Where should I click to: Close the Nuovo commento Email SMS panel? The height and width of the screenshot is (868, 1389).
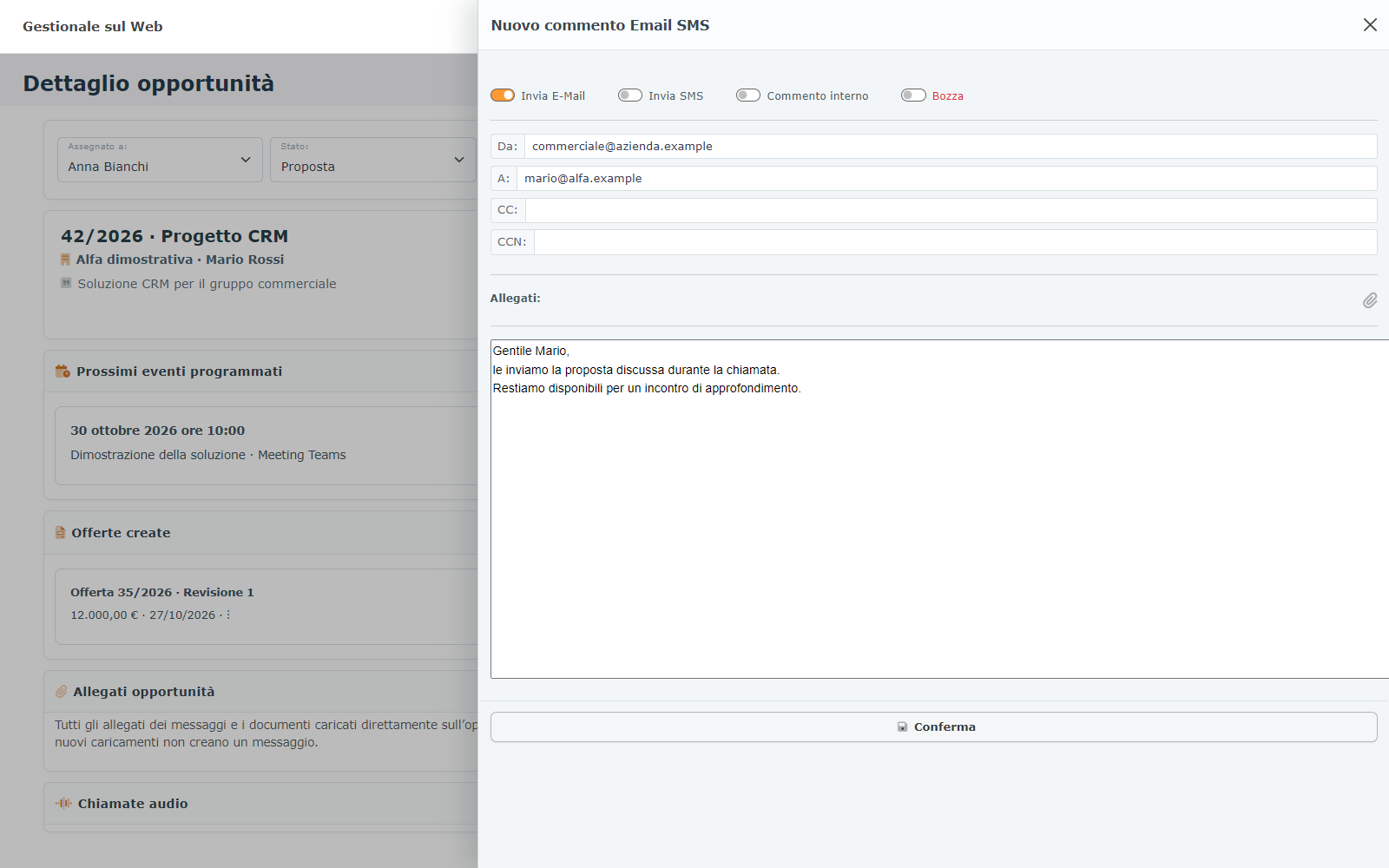pos(1370,25)
